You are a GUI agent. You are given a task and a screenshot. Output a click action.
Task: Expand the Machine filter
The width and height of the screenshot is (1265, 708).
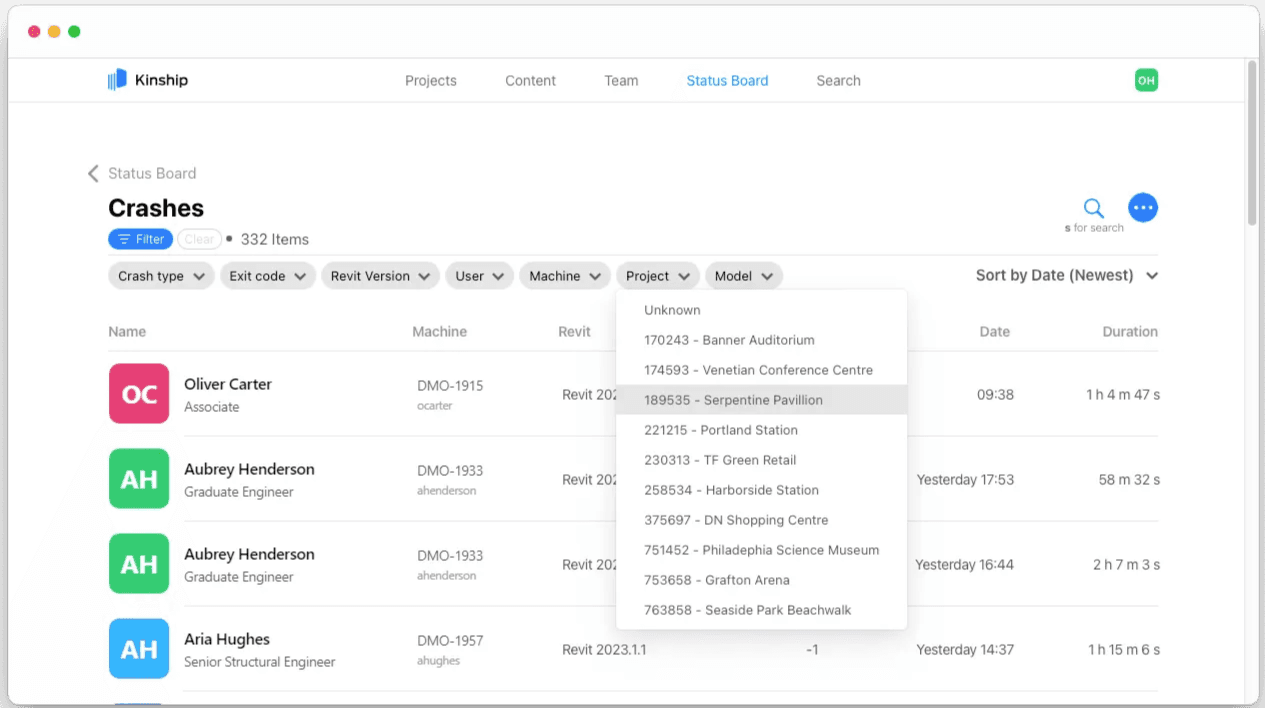click(565, 276)
